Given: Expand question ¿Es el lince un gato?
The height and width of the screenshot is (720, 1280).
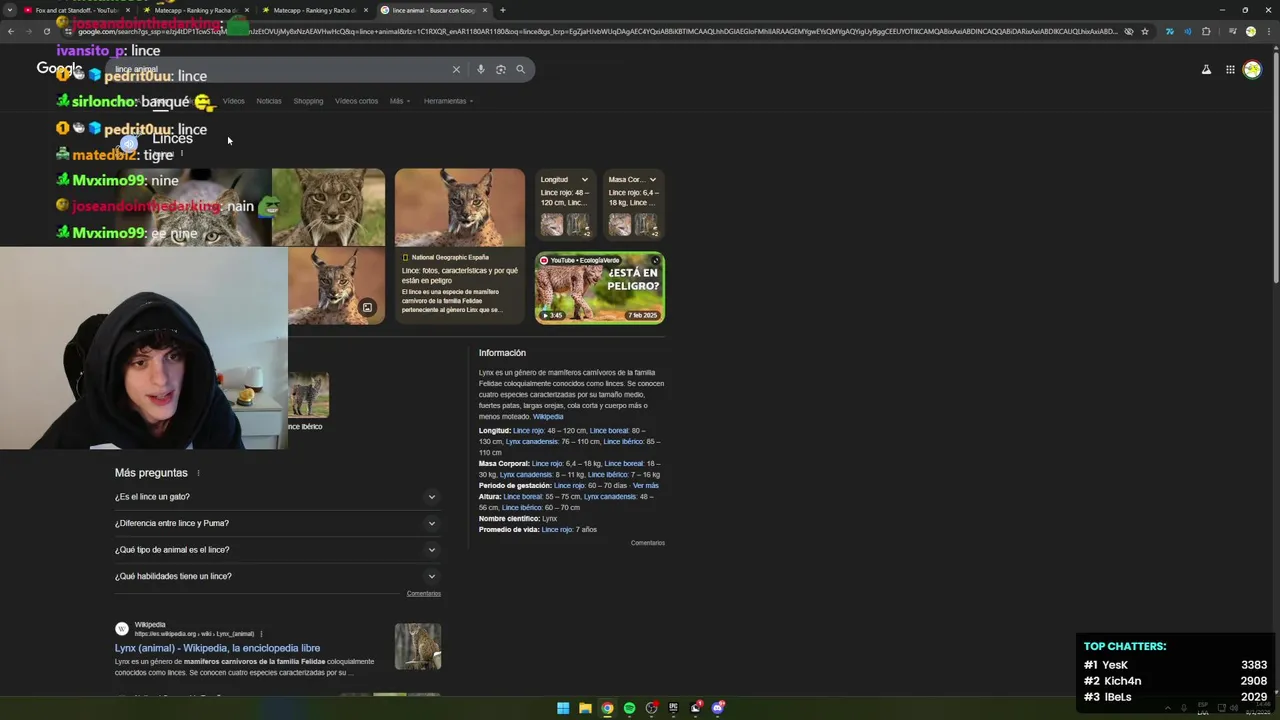Looking at the screenshot, I should tap(277, 497).
